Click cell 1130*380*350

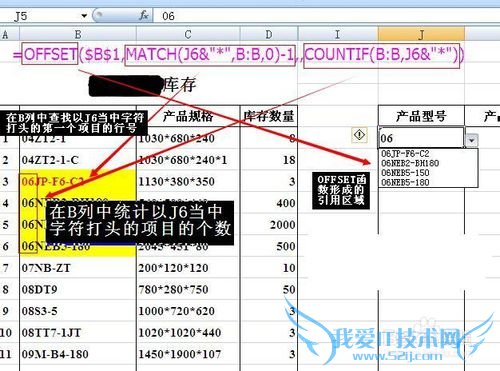click(x=188, y=182)
